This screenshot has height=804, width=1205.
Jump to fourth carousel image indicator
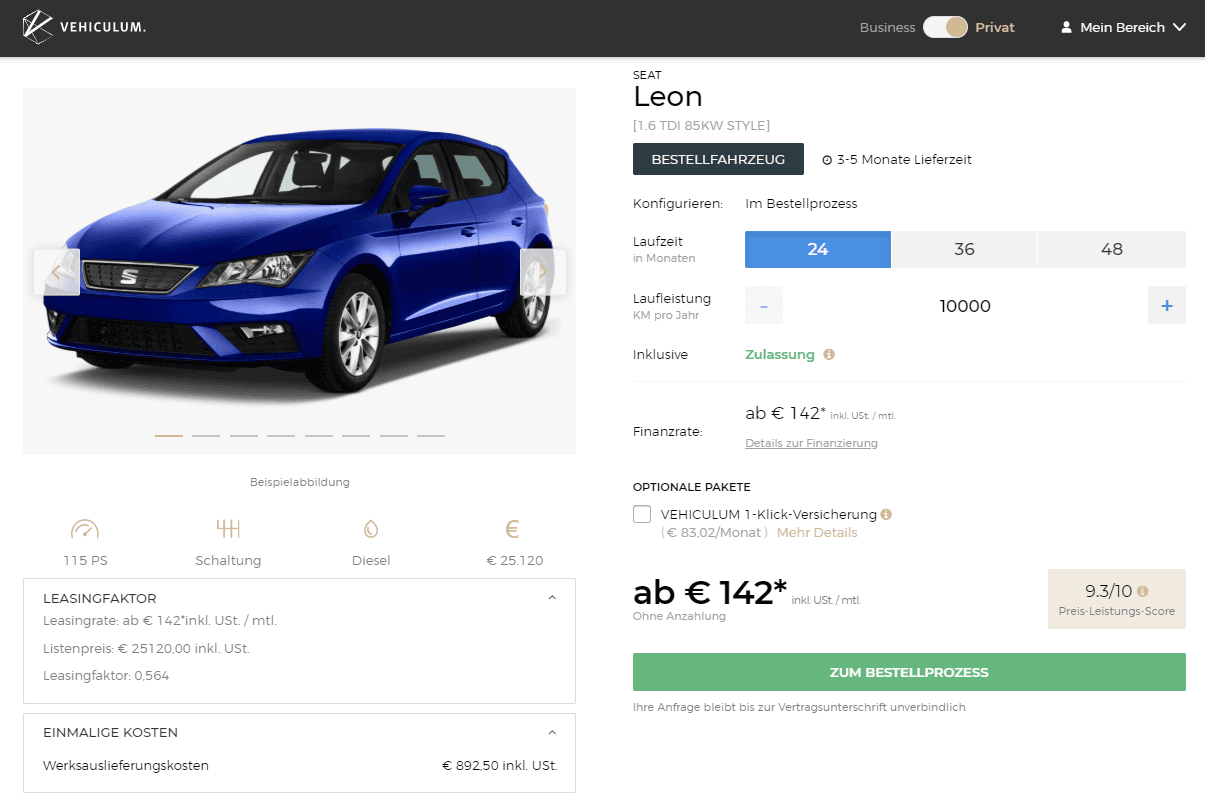coord(281,435)
